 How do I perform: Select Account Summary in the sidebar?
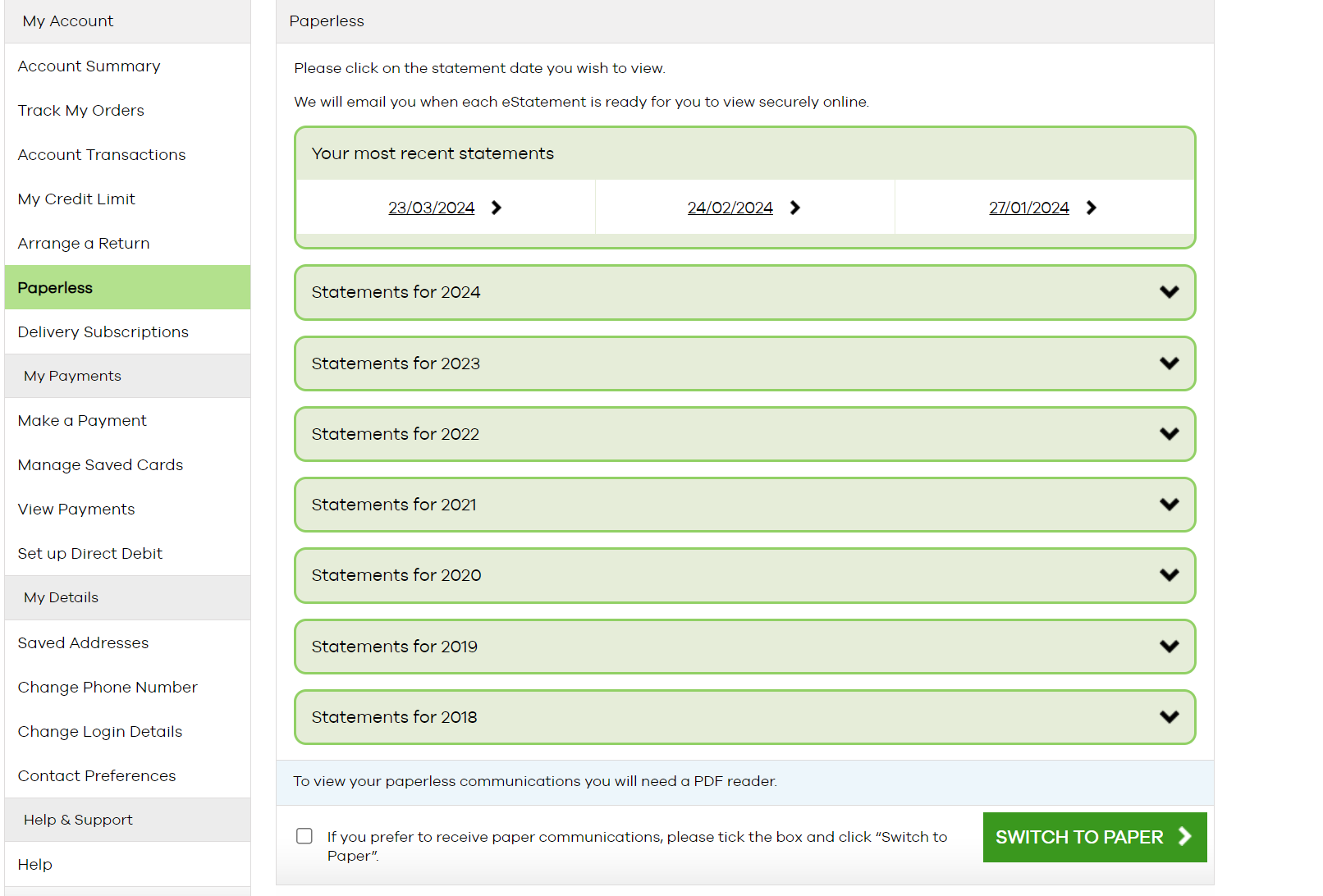point(89,66)
